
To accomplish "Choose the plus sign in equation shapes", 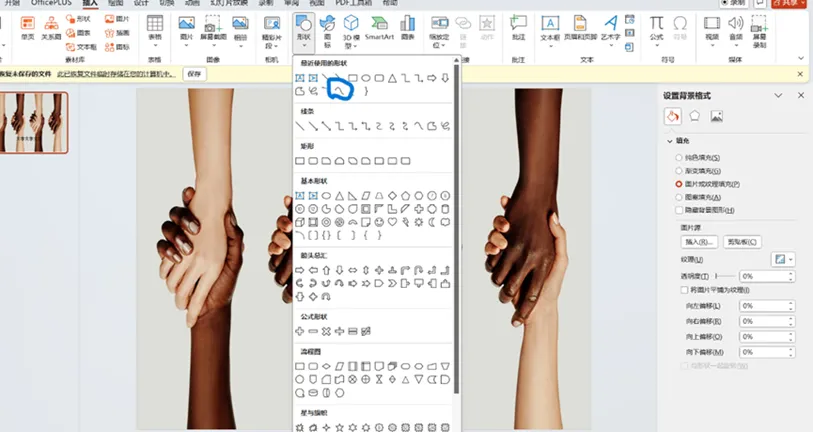I will [300, 331].
